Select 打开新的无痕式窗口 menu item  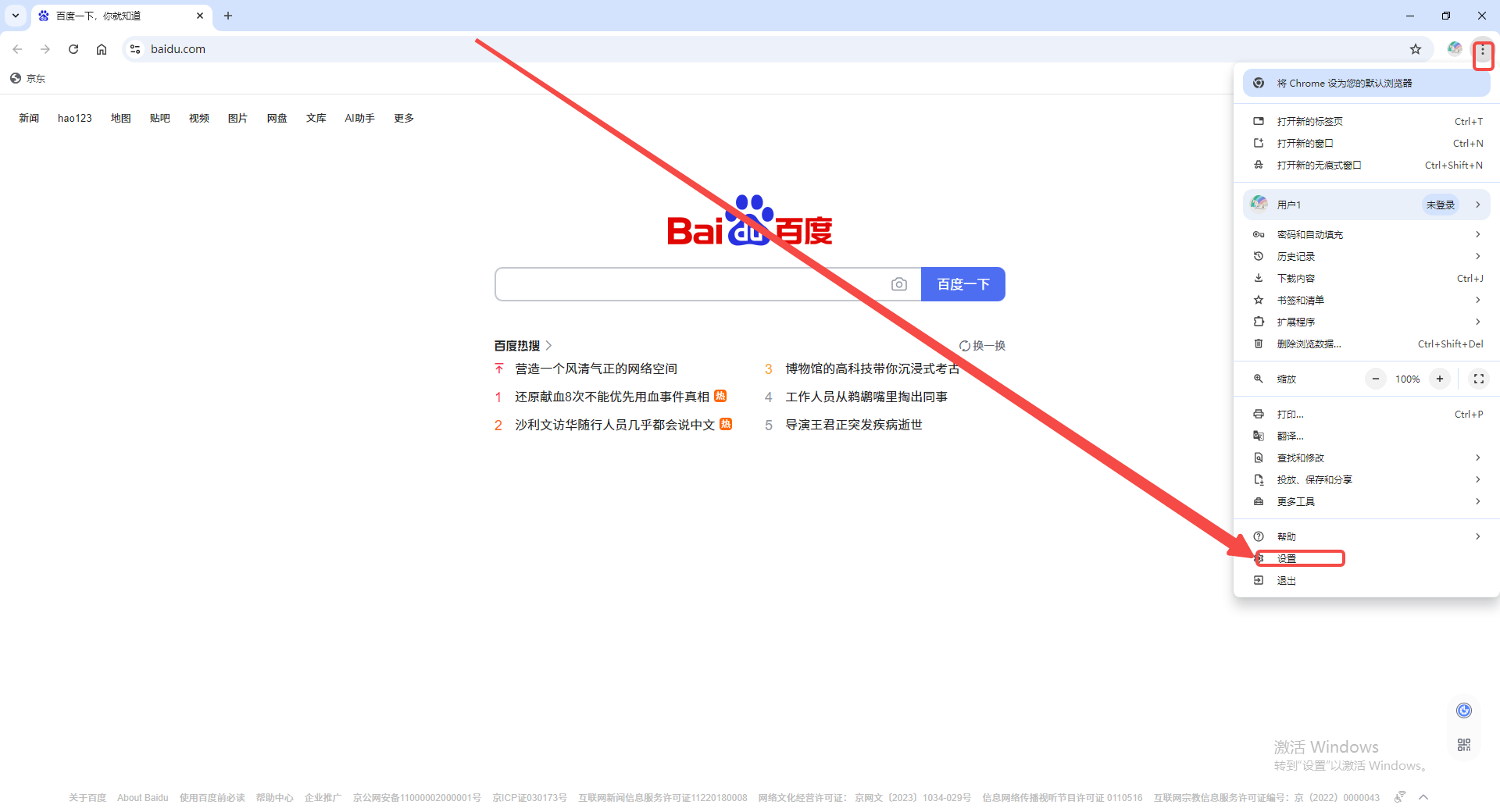(x=1366, y=165)
